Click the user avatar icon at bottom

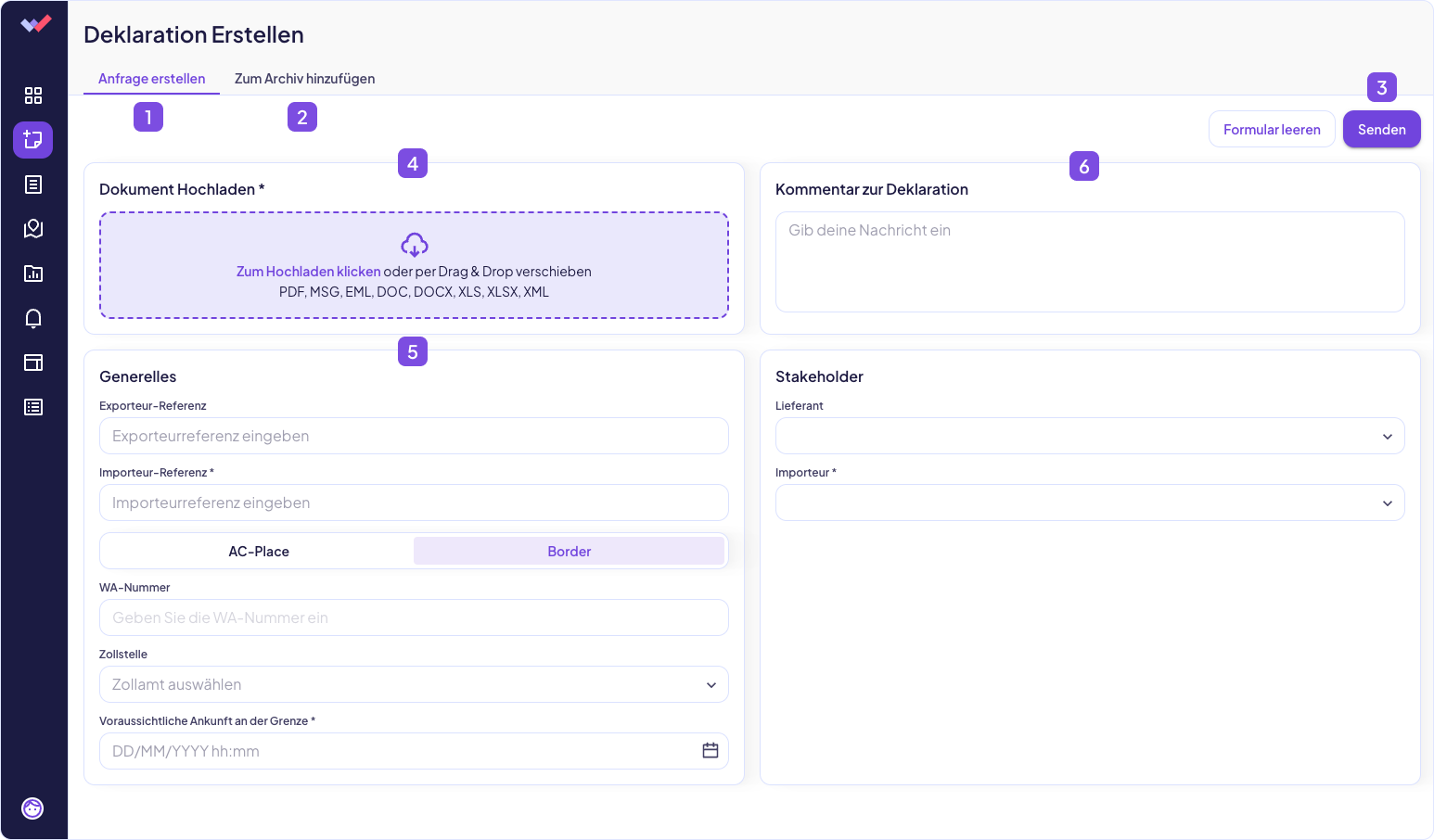tap(32, 808)
